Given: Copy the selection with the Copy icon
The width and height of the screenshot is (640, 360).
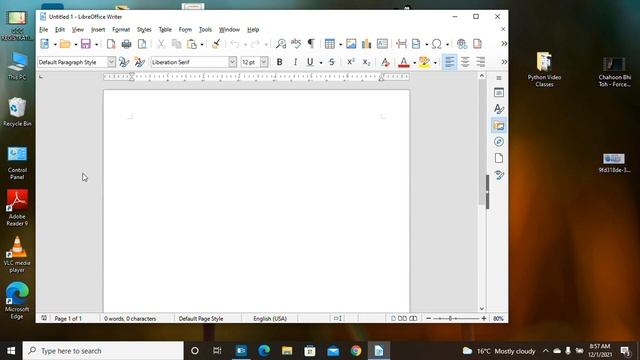Looking at the screenshot, I should (x=176, y=44).
